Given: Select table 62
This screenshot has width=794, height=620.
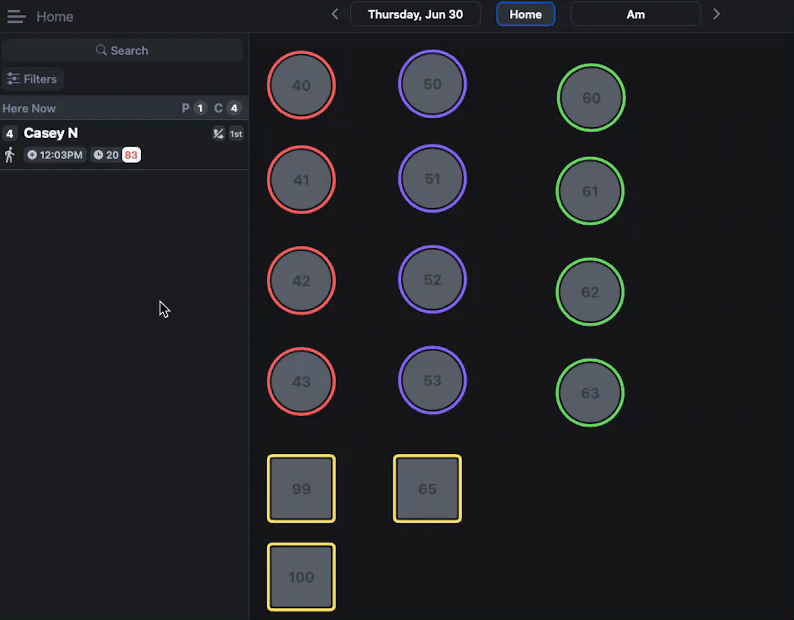Looking at the screenshot, I should coord(590,292).
